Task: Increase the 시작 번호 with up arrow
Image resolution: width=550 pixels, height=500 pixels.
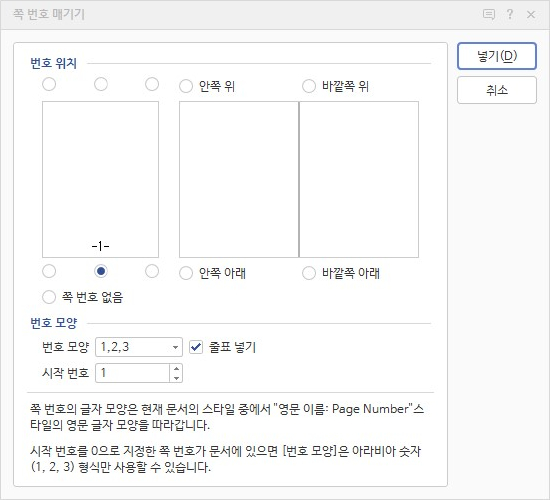Action: tap(176, 368)
